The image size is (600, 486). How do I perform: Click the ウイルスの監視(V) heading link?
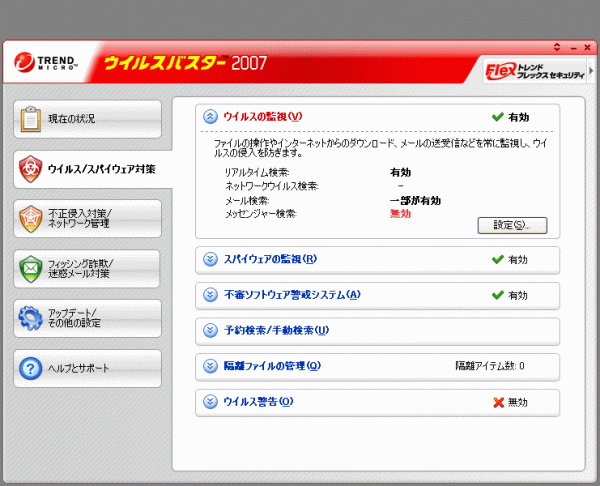(263, 117)
